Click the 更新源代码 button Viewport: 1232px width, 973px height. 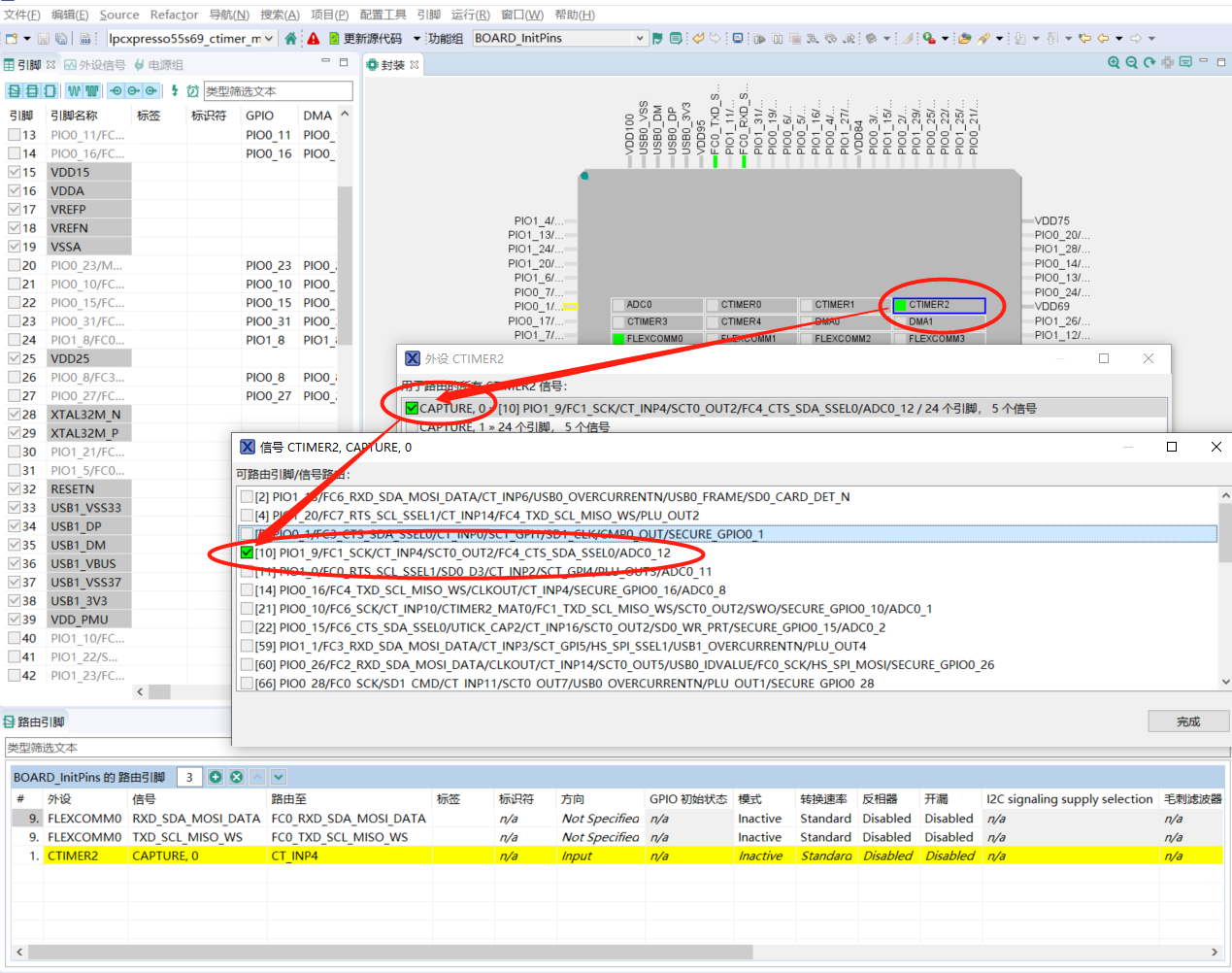pyautogui.click(x=365, y=39)
